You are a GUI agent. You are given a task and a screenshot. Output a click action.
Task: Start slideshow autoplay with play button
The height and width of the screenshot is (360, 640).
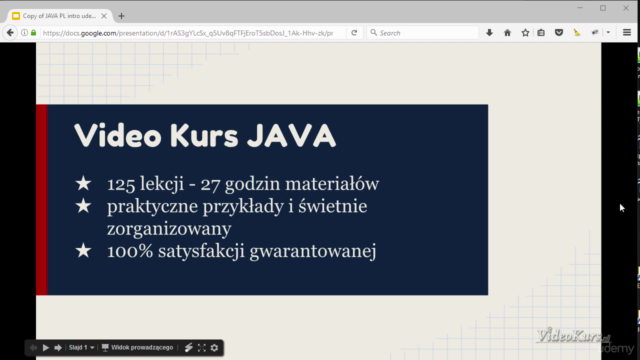pos(46,348)
